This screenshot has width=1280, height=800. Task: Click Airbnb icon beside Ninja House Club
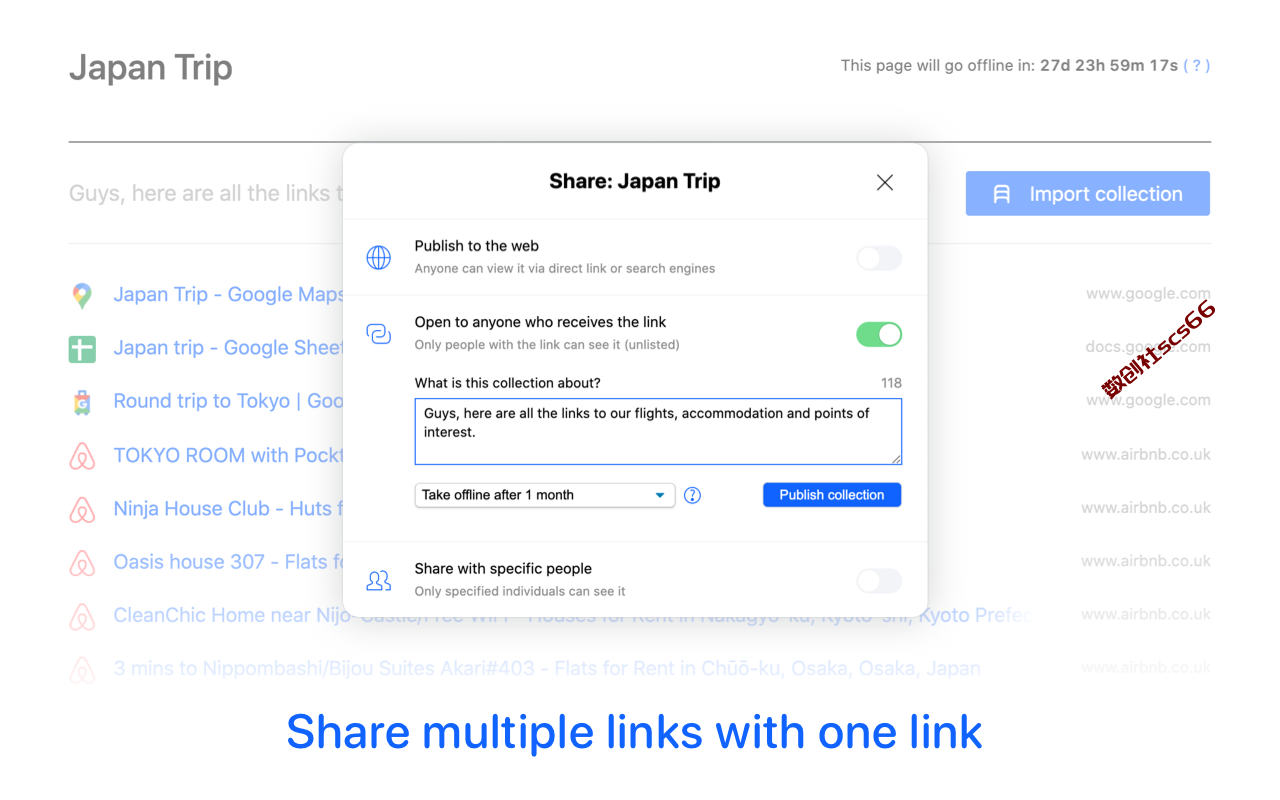pos(82,509)
